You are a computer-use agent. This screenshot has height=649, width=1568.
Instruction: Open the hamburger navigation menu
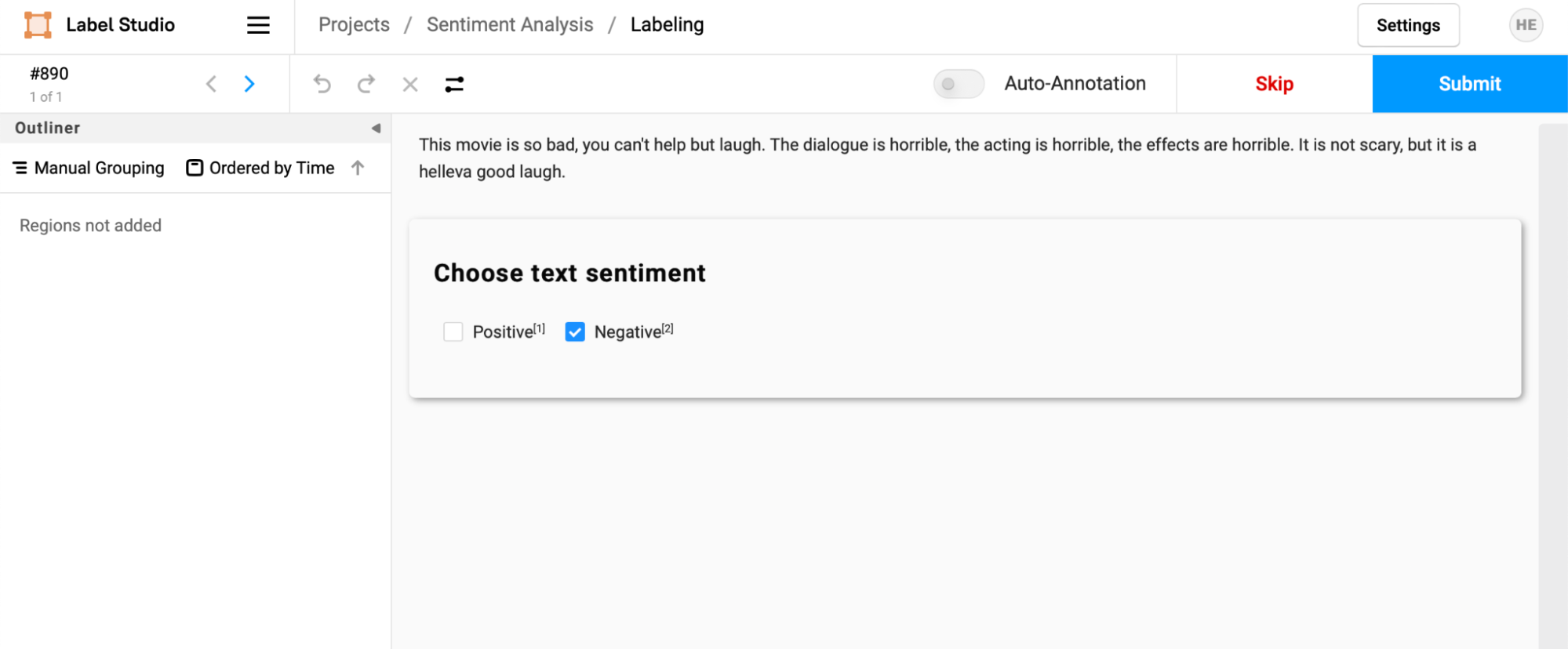pos(258,25)
